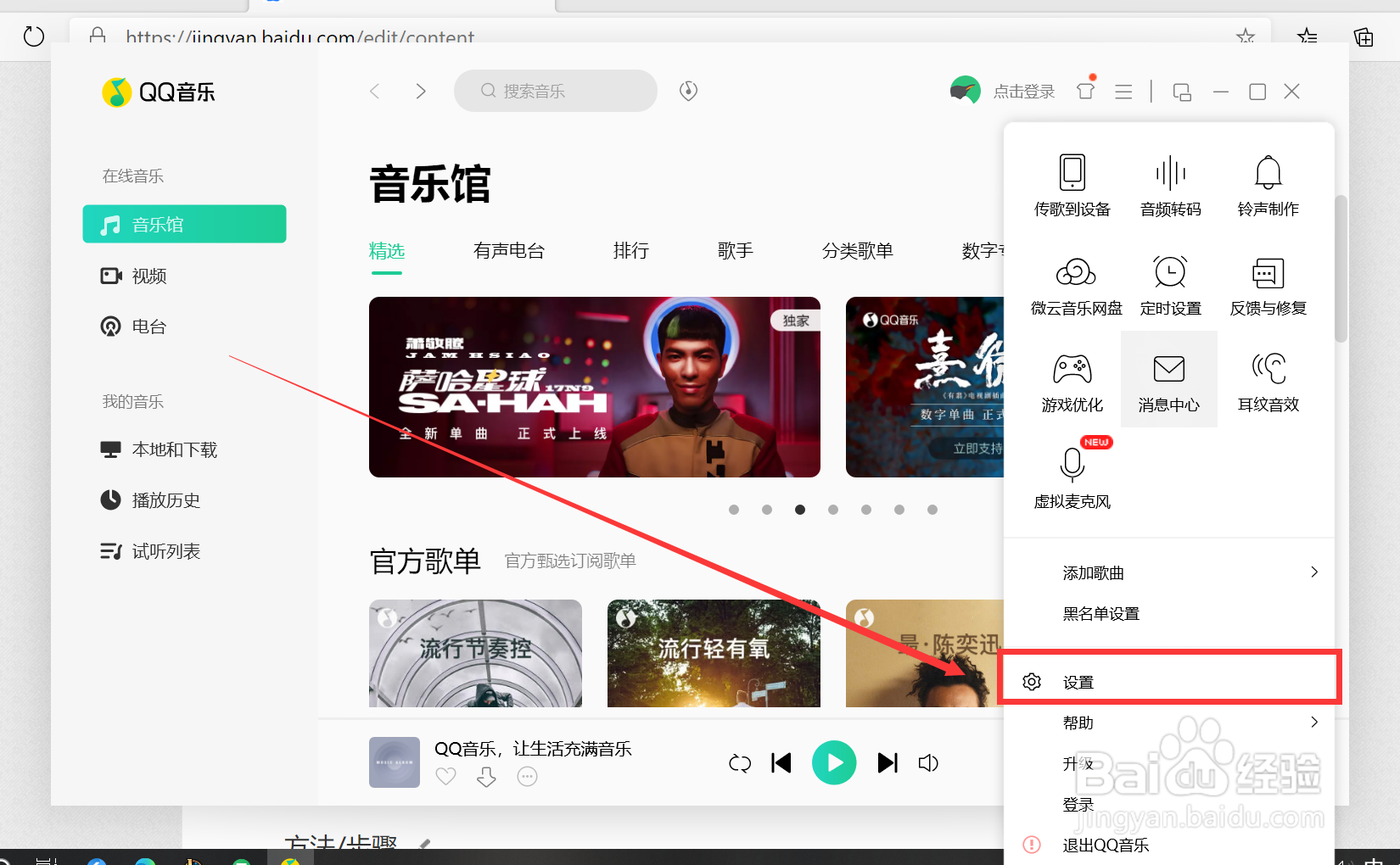Open the 传歌到设备 transfer tool

tap(1072, 185)
